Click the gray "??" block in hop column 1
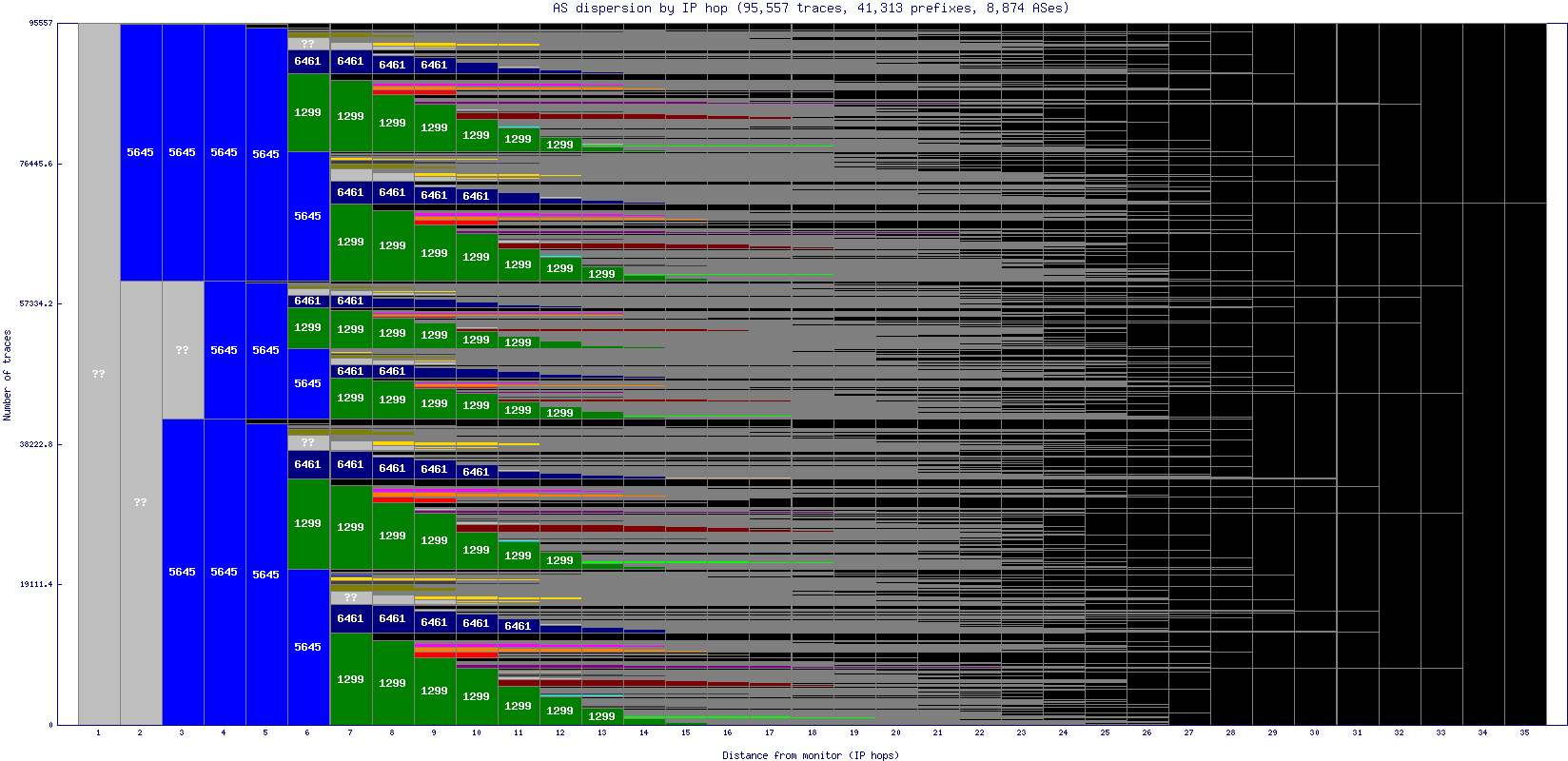Viewport: 1568px width, 761px height. point(99,374)
